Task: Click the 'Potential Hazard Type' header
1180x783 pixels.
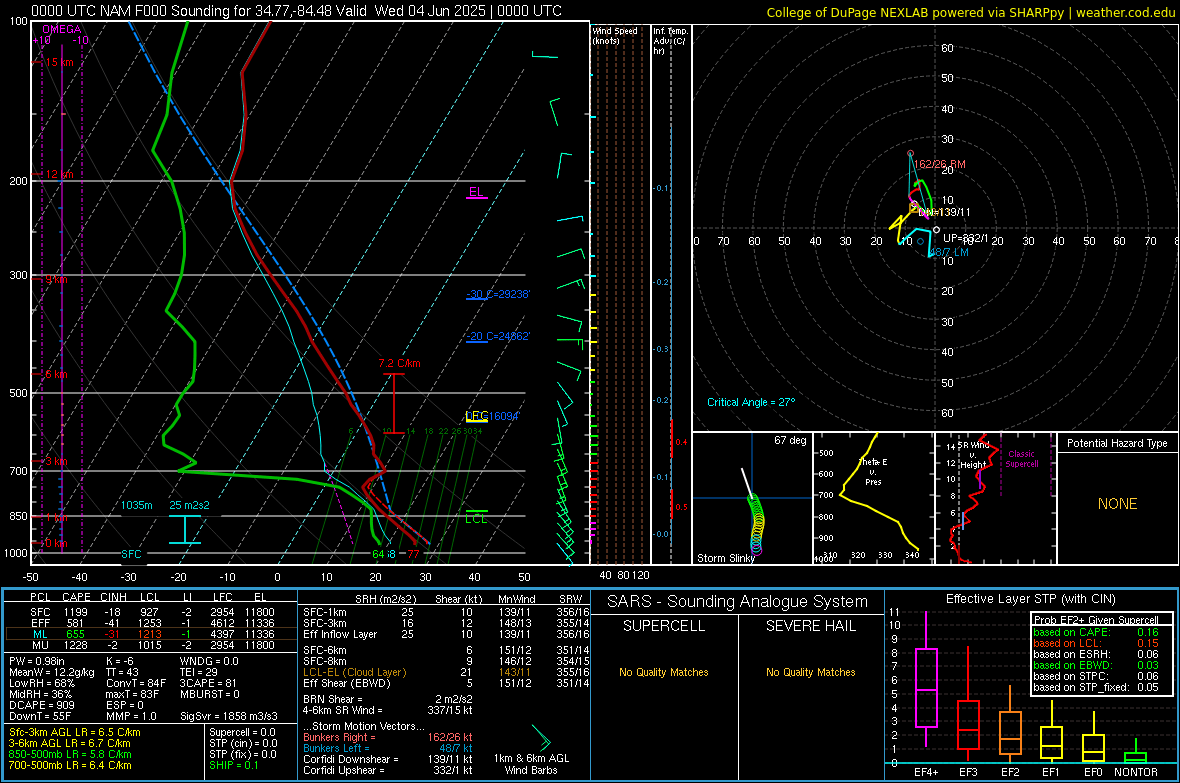Action: [1117, 443]
